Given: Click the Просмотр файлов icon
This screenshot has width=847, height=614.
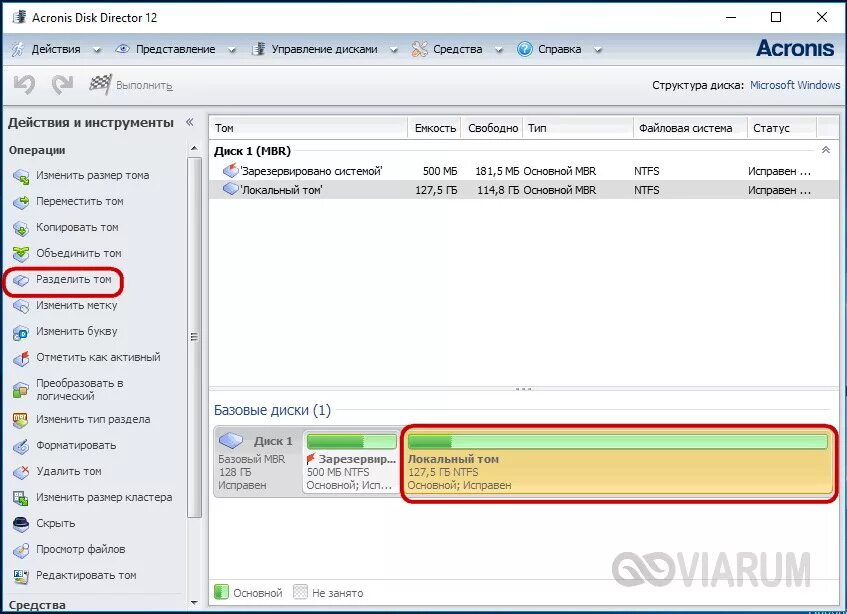Looking at the screenshot, I should pos(21,550).
